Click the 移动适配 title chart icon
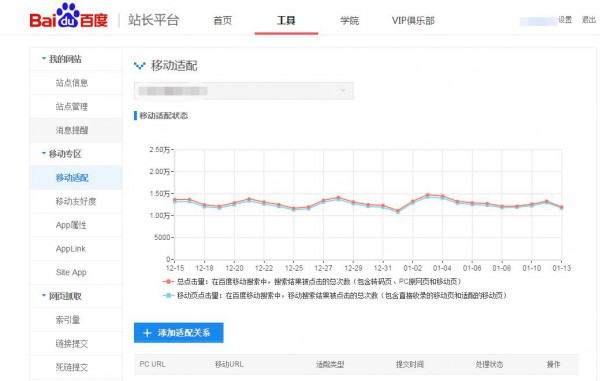The image size is (600, 381). [140, 66]
